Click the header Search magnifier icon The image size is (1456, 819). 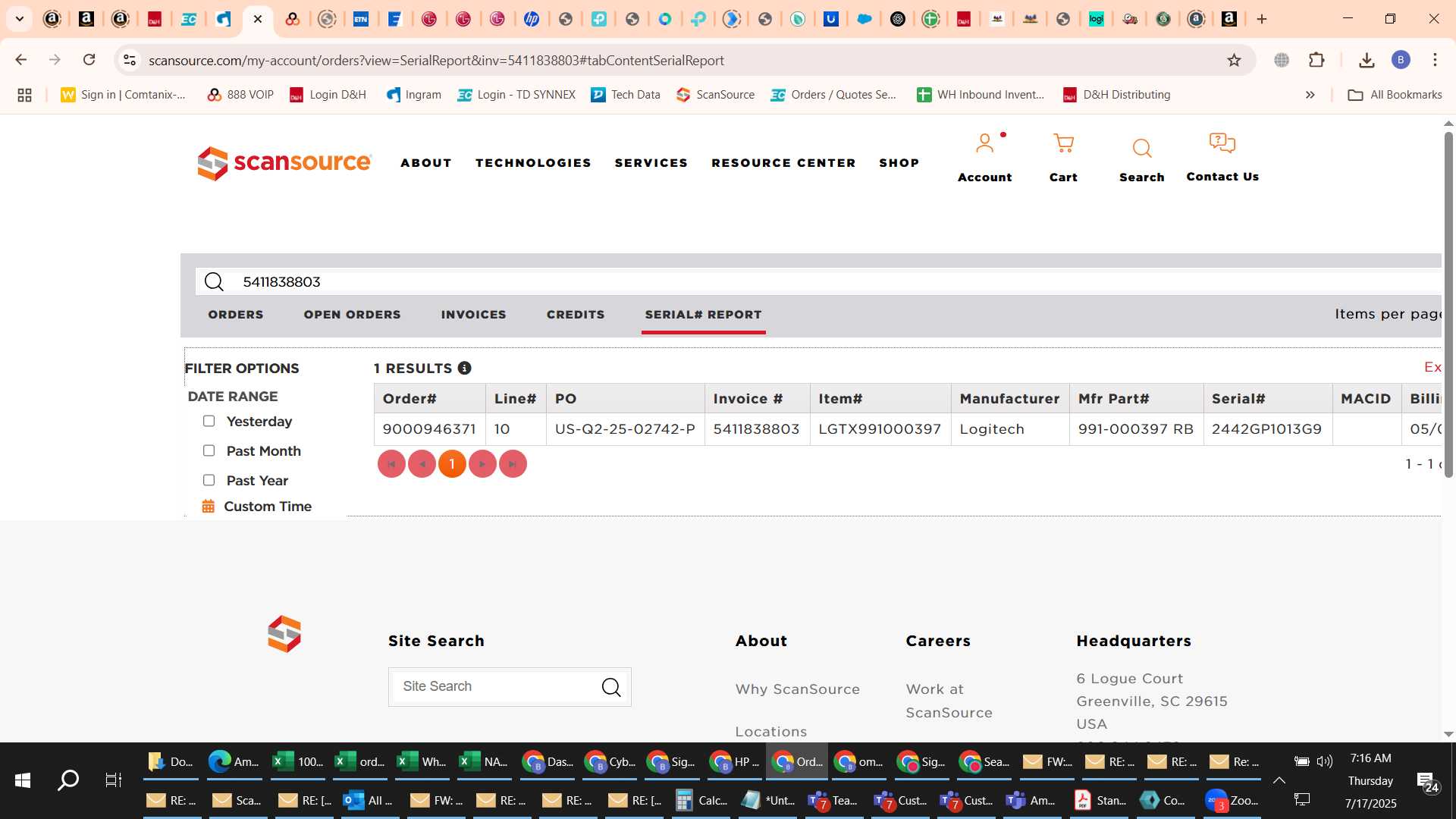(1141, 148)
